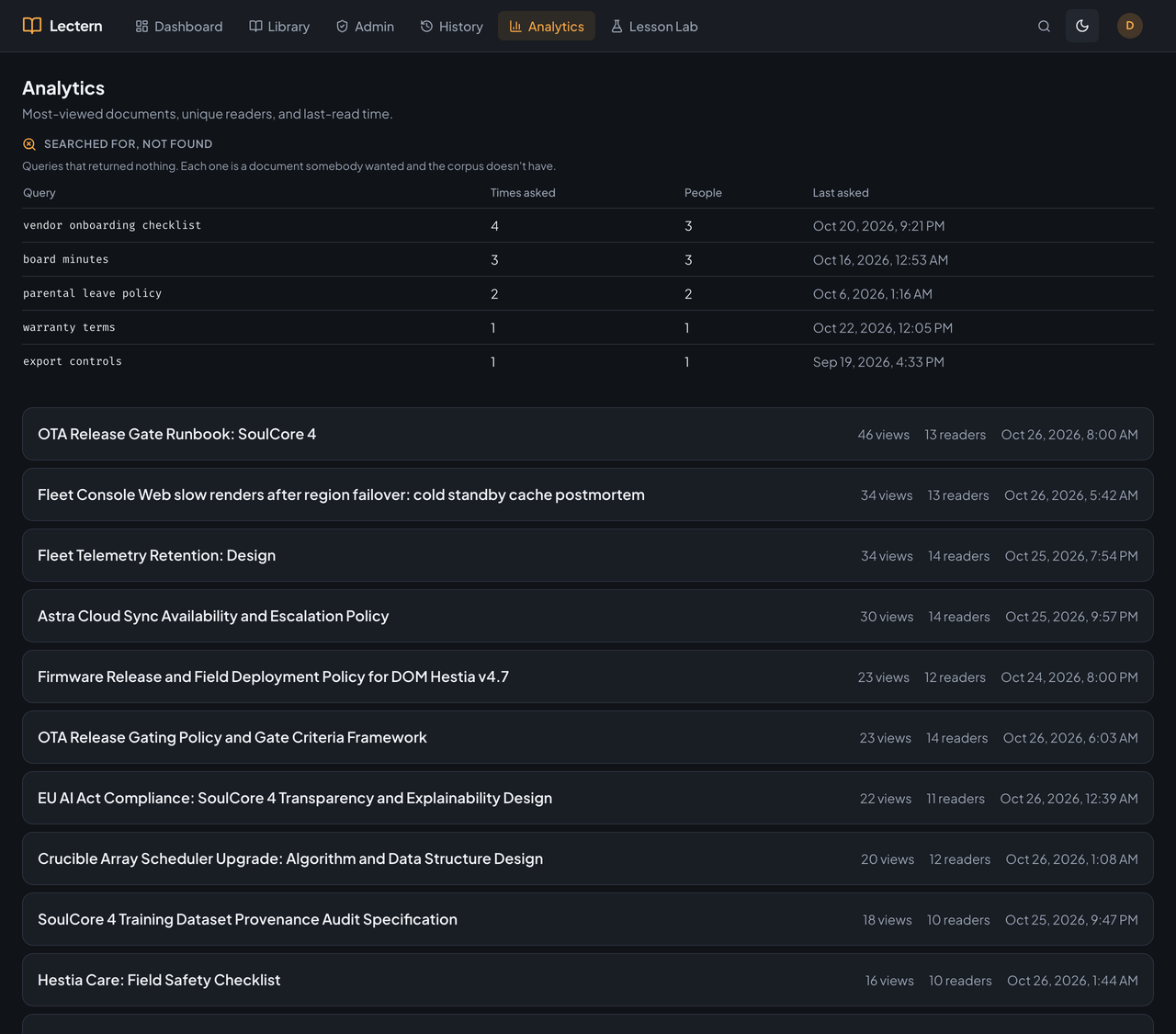Open Astra Cloud Sync Availability and Escalation Policy

[588, 616]
